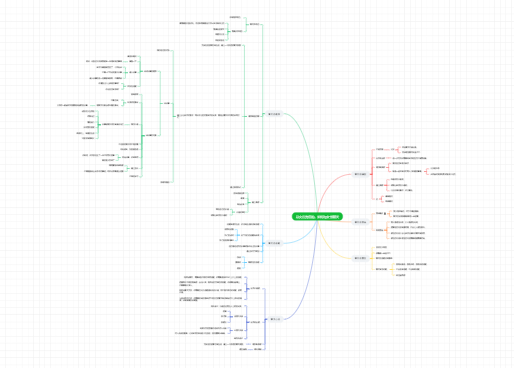The height and width of the screenshot is (368, 514).
Task: Select the purple subtopic with four paragraph children
Action: tap(255, 288)
